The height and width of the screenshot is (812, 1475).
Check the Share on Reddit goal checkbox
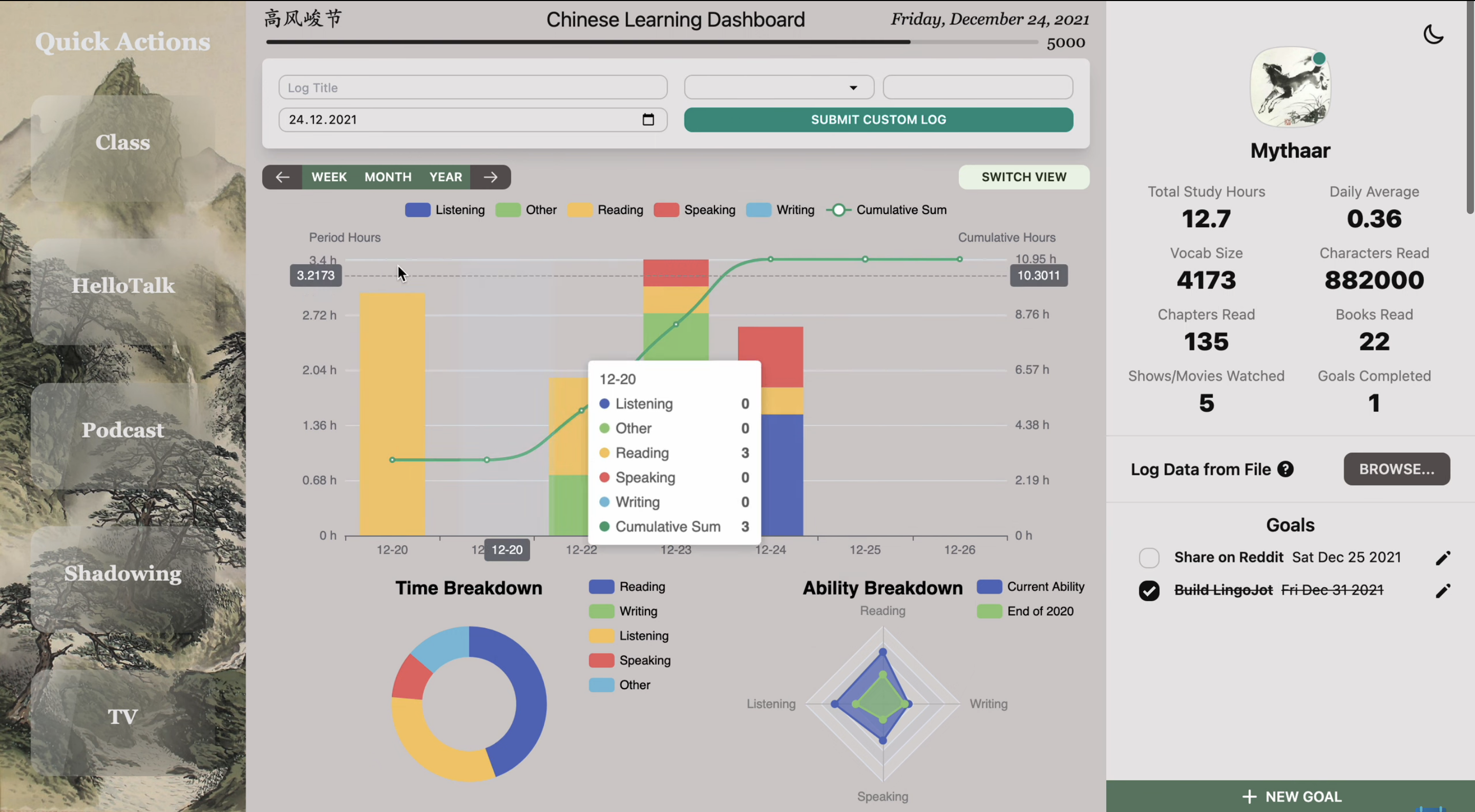tap(1149, 558)
